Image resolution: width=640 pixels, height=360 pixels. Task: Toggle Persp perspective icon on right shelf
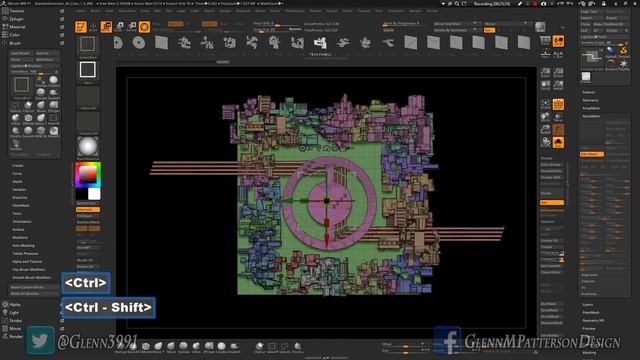(x=545, y=41)
